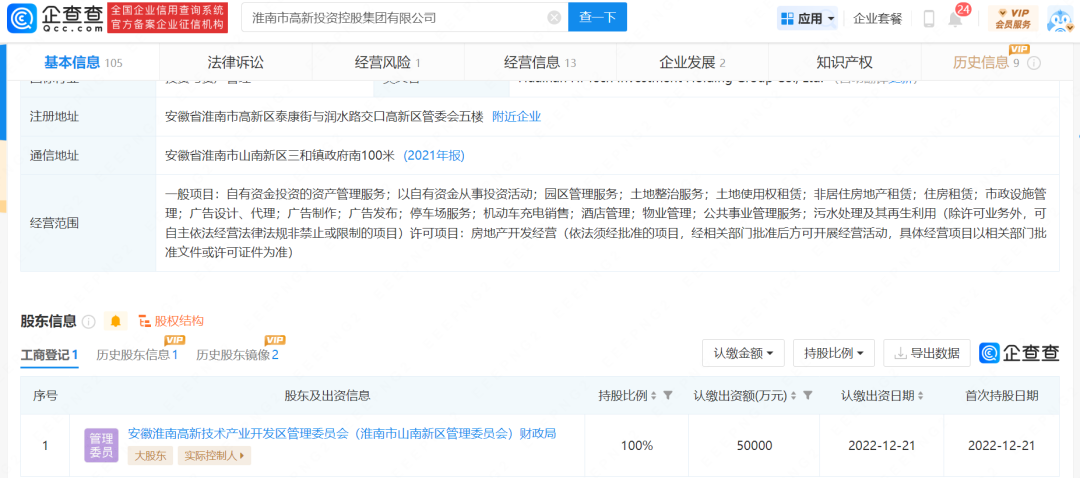Open the 历史股东信息 sub-tab
This screenshot has width=1080, height=478.
(136, 354)
